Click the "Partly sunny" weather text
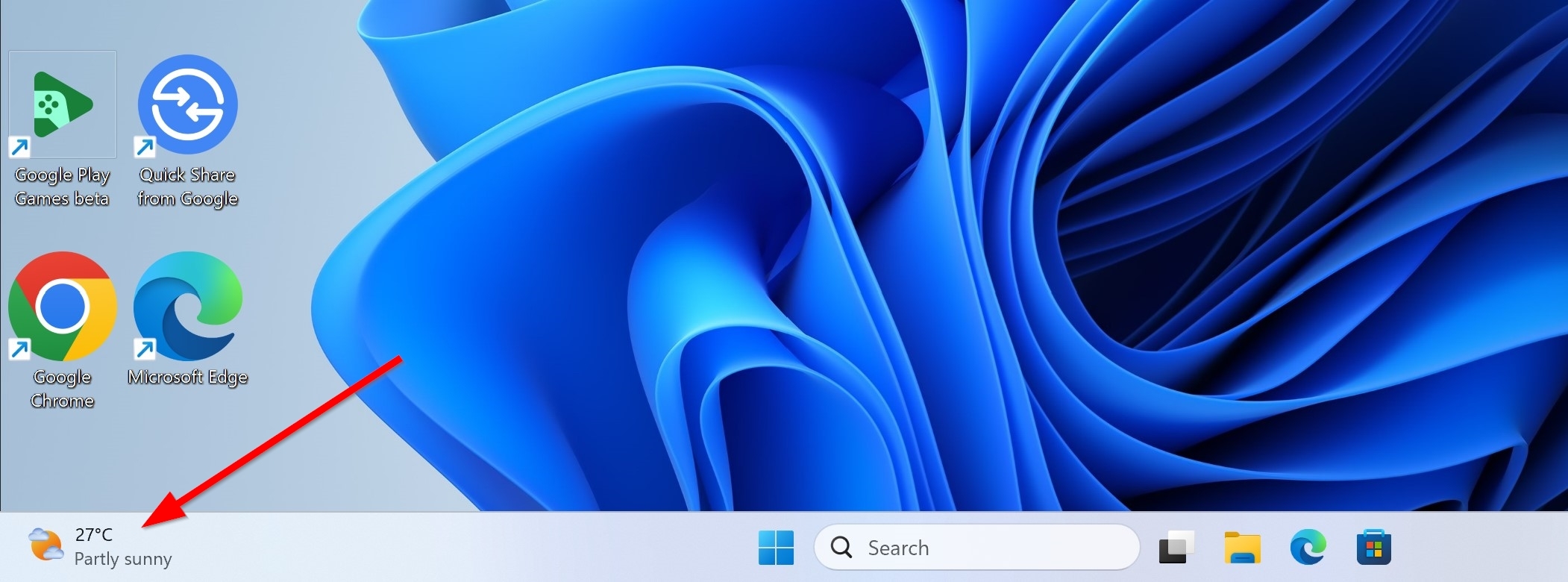1568x582 pixels. [123, 559]
